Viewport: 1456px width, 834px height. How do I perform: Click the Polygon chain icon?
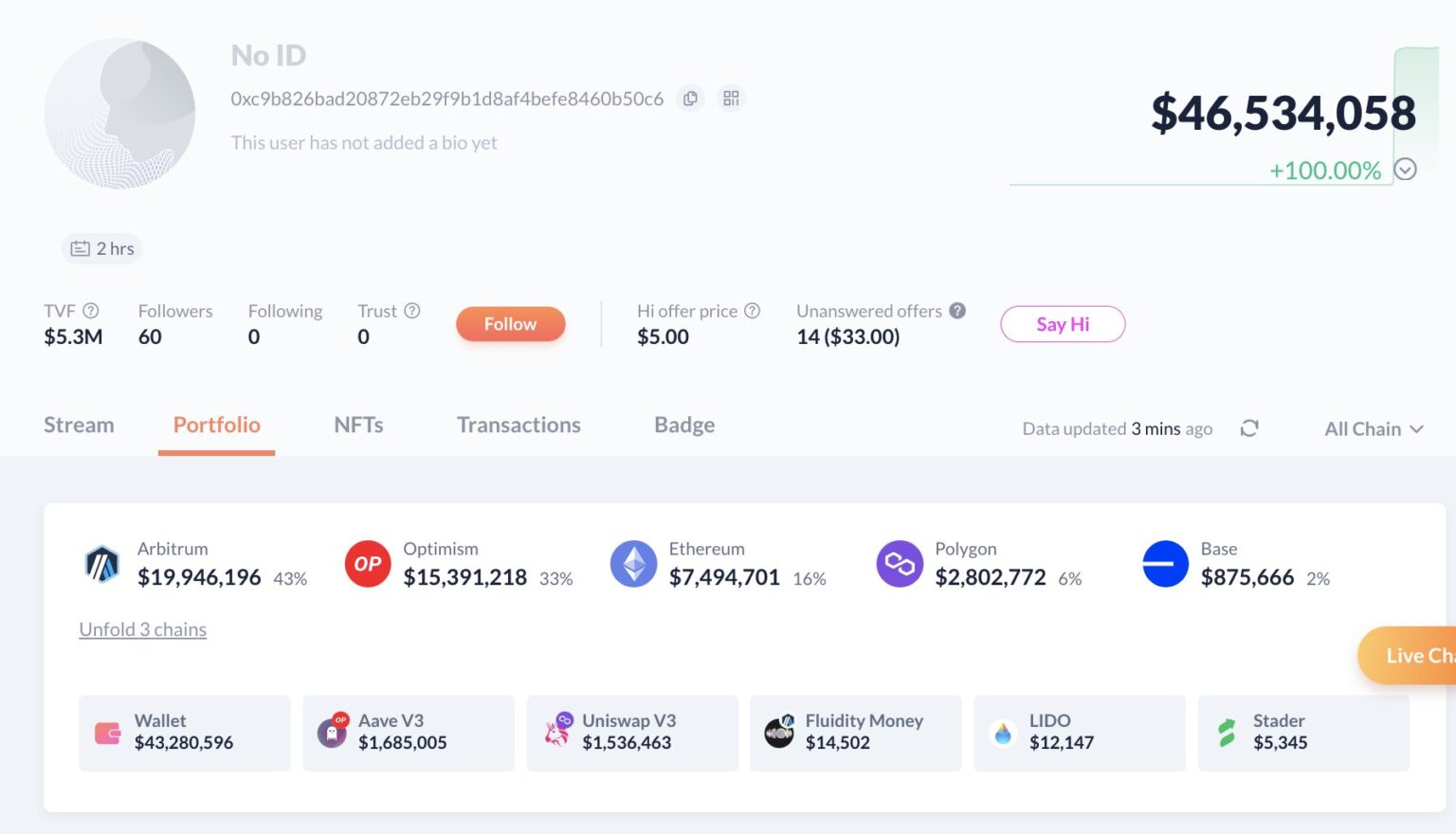900,563
